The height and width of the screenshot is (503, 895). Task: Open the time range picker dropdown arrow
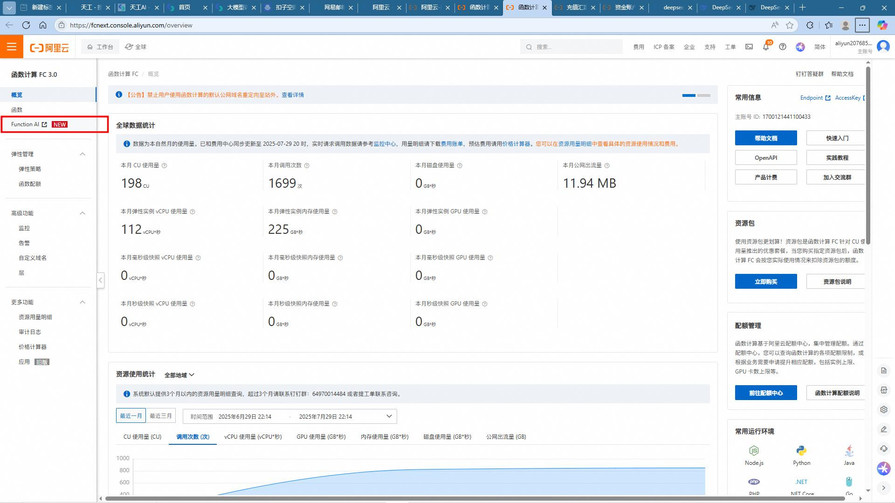[x=389, y=416]
